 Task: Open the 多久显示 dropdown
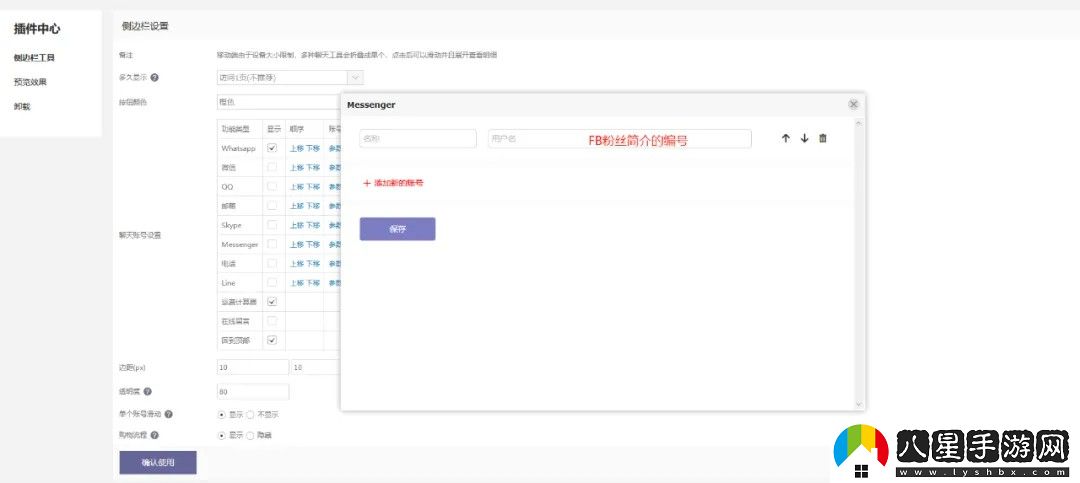[x=289, y=77]
